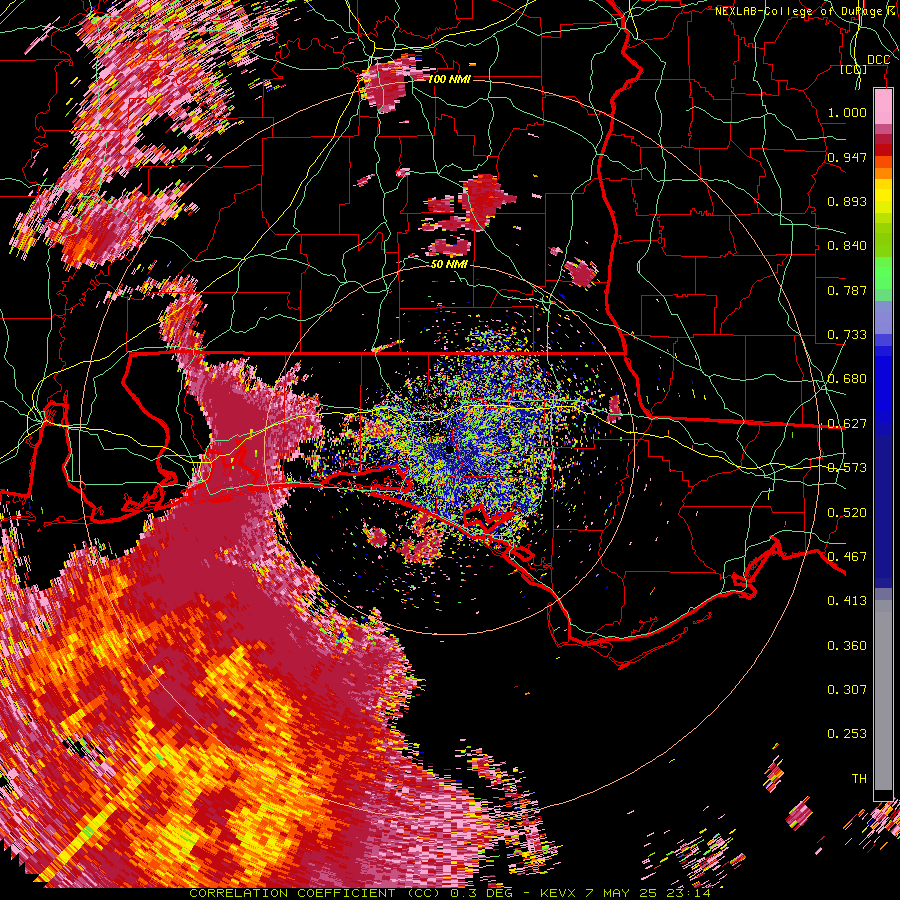Screen dimensions: 900x900
Task: Pick the bright green color bar segment
Action: [883, 273]
